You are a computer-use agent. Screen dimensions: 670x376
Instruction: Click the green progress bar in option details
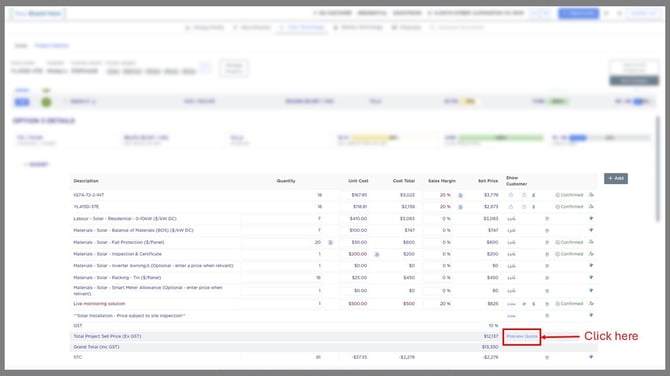[500, 138]
